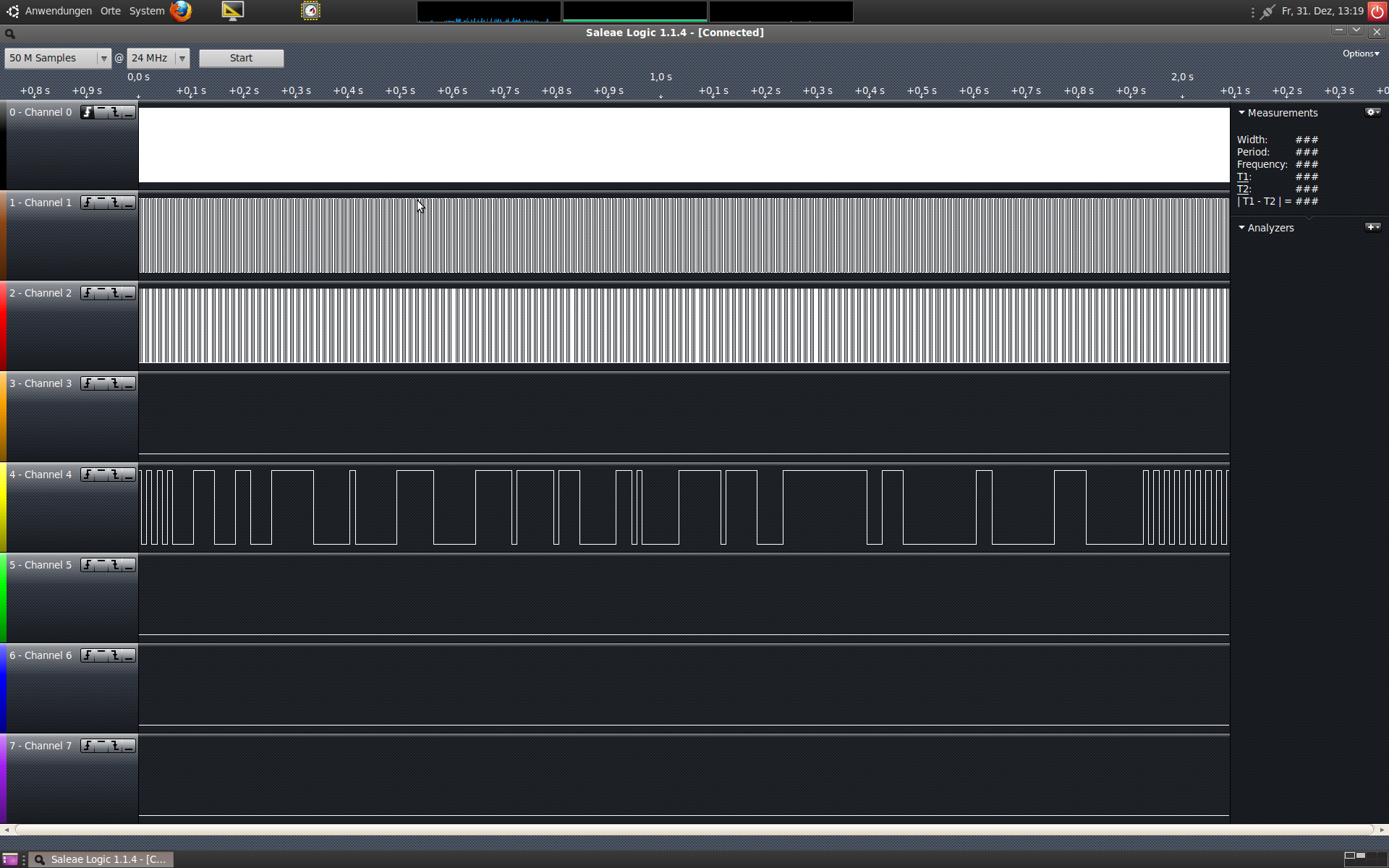Screen dimensions: 1389x868
Task: Click rising edge trigger icon on Channel 4
Action: pyautogui.click(x=88, y=475)
